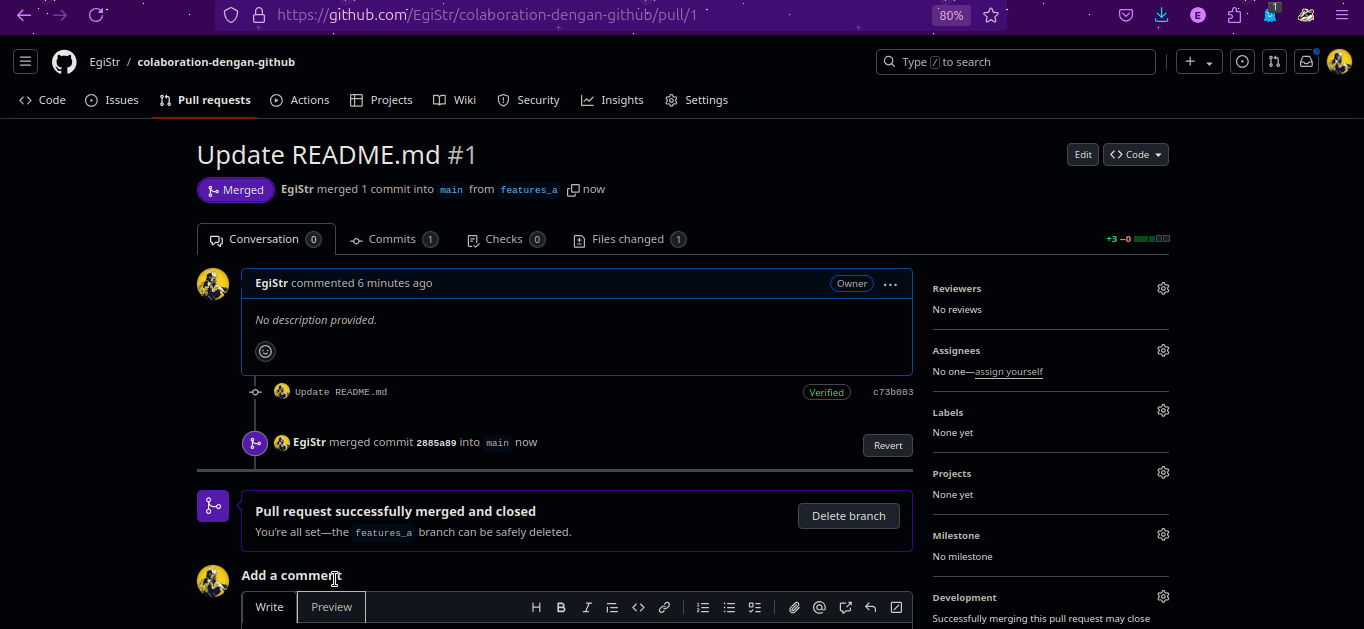Open the Insights repository tab

613,100
